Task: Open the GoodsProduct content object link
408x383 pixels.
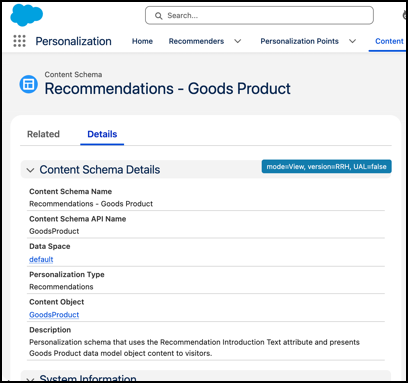Action: [54, 315]
